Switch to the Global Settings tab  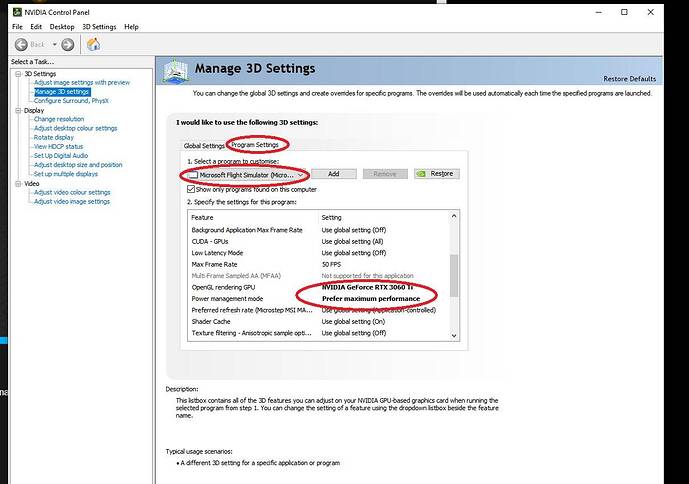204,146
